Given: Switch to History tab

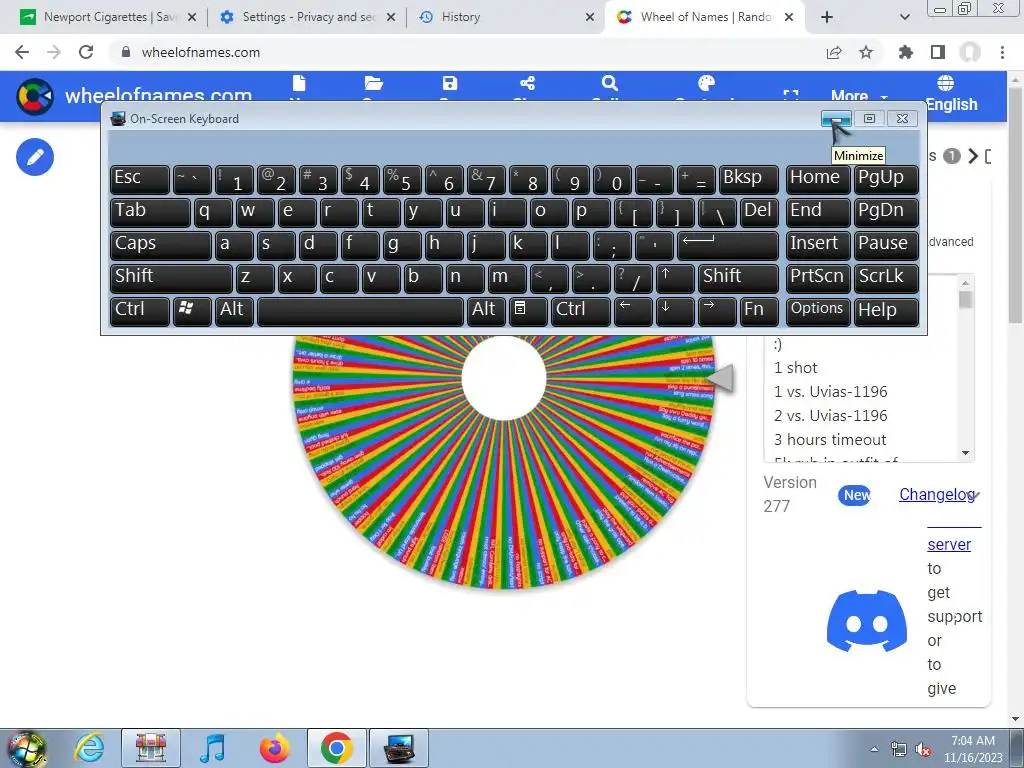Looking at the screenshot, I should [506, 17].
